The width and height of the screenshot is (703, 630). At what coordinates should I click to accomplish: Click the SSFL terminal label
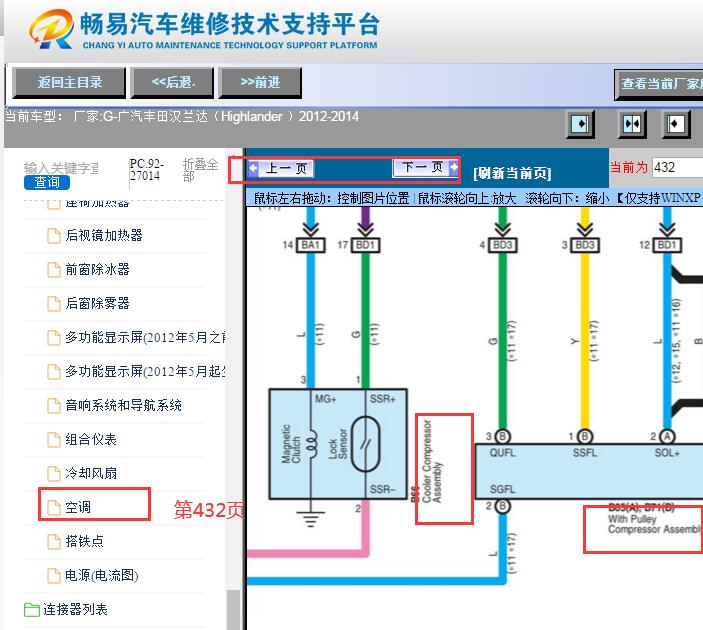point(585,453)
